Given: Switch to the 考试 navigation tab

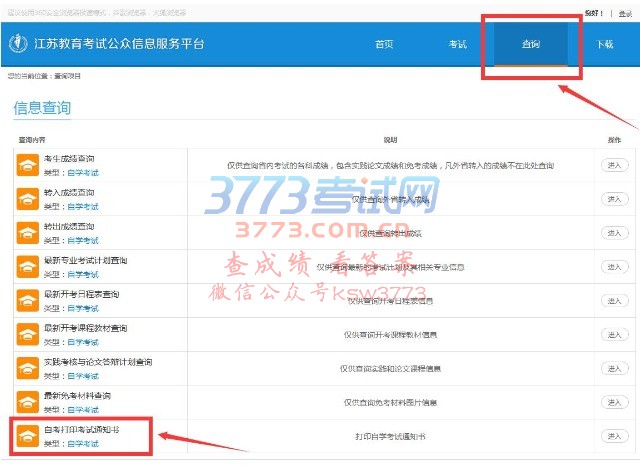Looking at the screenshot, I should point(457,45).
